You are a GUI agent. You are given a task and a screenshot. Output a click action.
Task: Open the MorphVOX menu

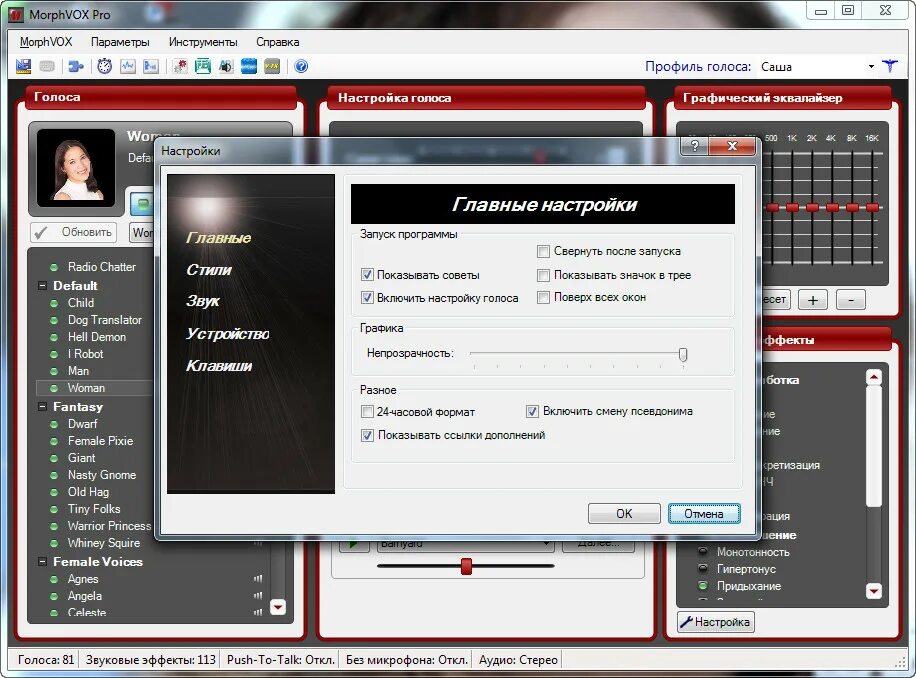point(46,42)
